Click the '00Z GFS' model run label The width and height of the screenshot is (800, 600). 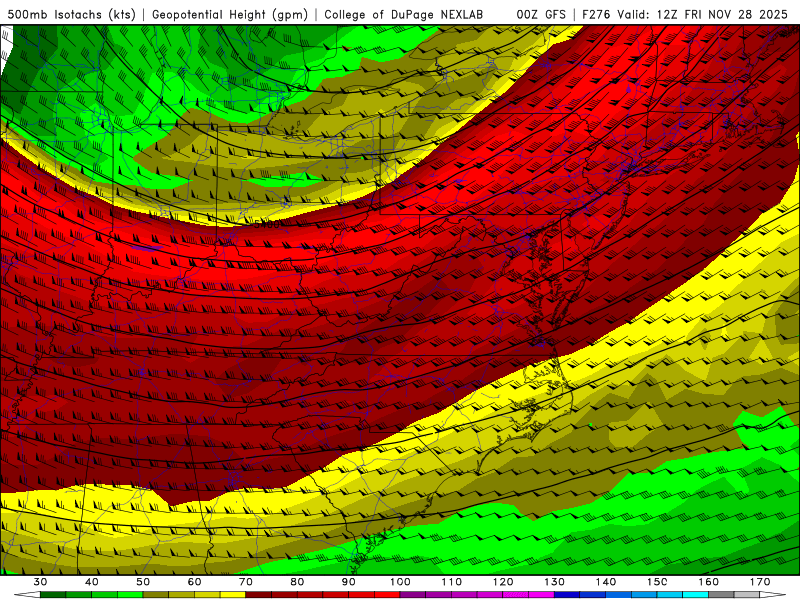541,14
